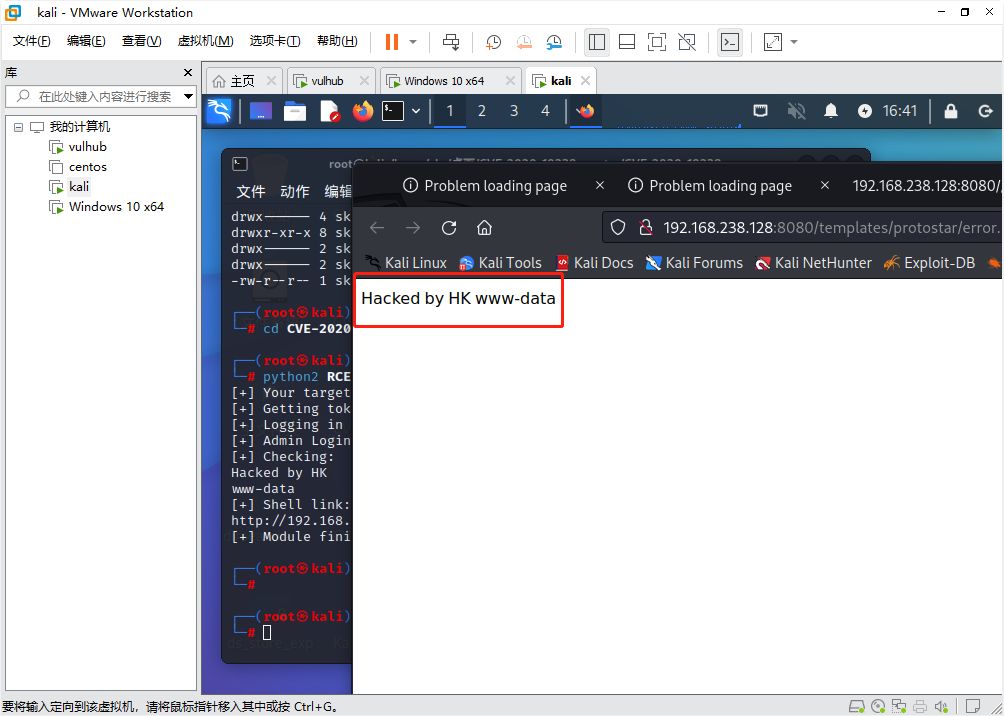Click the VMware pause virtual machine button
The image size is (1004, 716).
click(x=391, y=42)
